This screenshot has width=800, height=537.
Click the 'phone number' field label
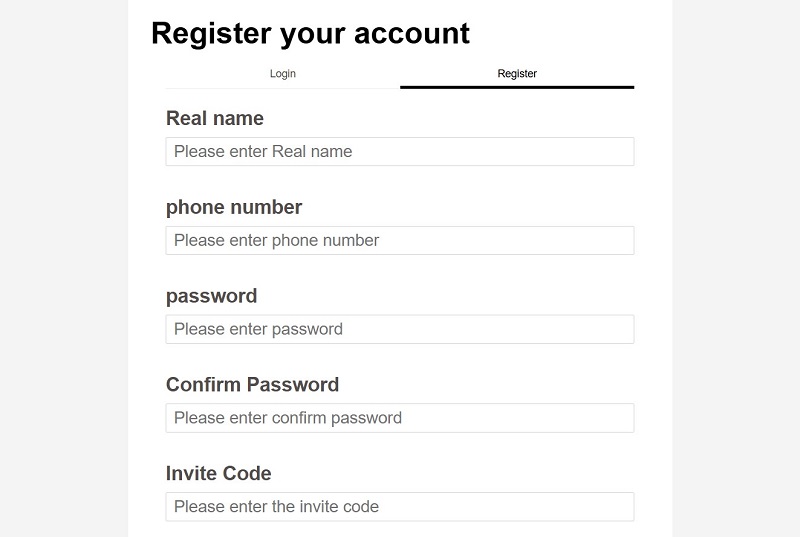tap(234, 207)
